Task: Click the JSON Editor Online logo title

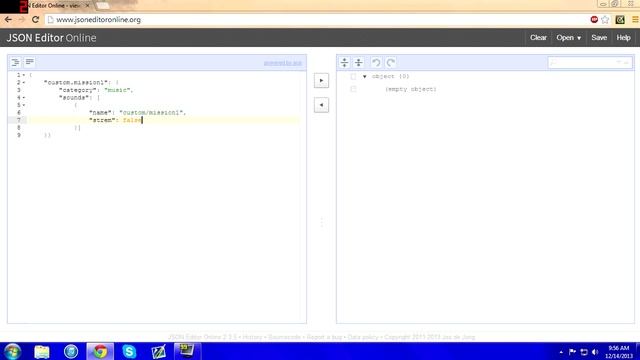Action: [x=51, y=38]
